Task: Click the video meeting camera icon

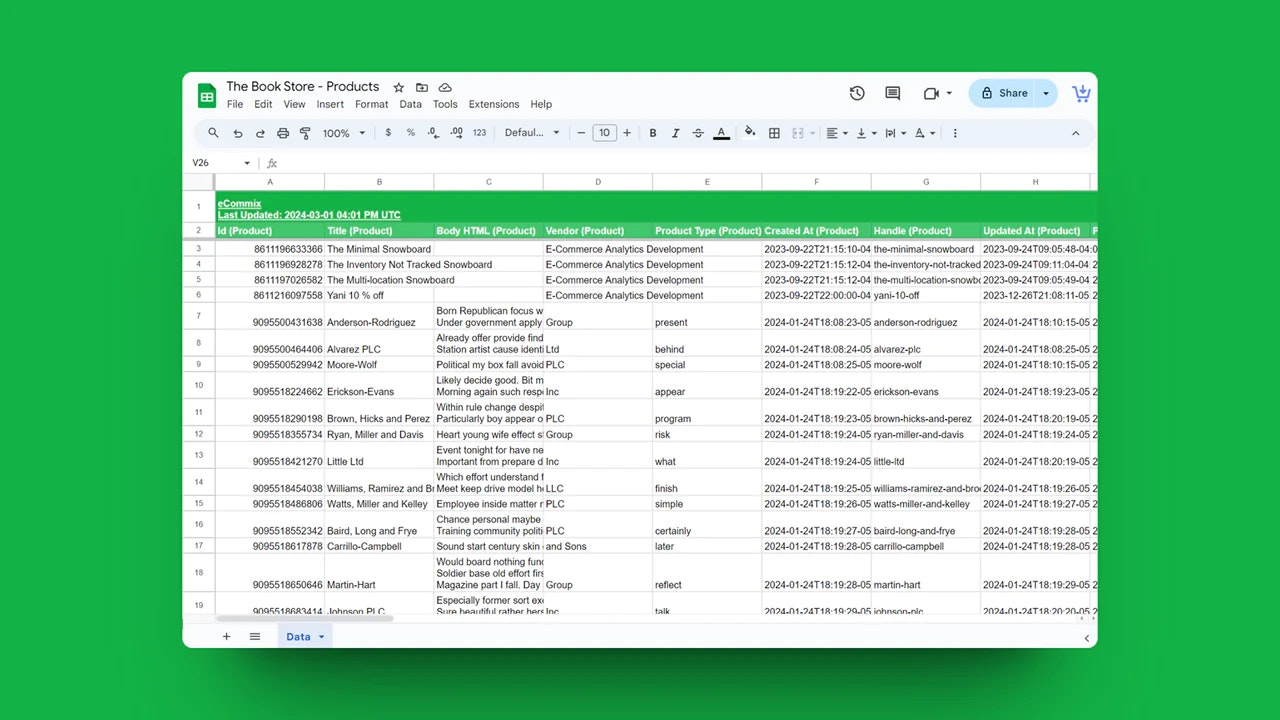Action: pyautogui.click(x=931, y=93)
